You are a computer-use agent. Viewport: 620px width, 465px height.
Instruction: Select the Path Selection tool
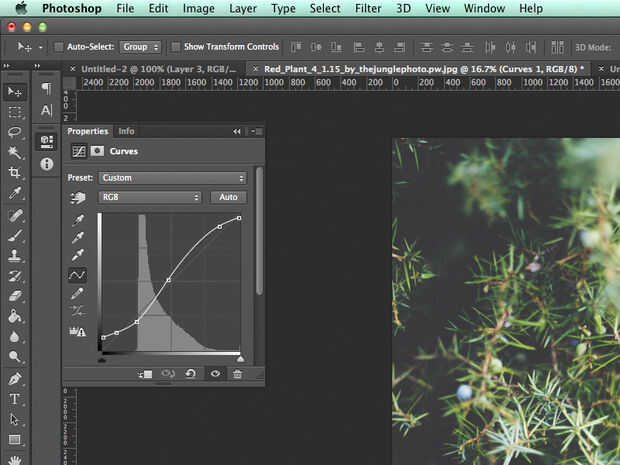(x=15, y=420)
